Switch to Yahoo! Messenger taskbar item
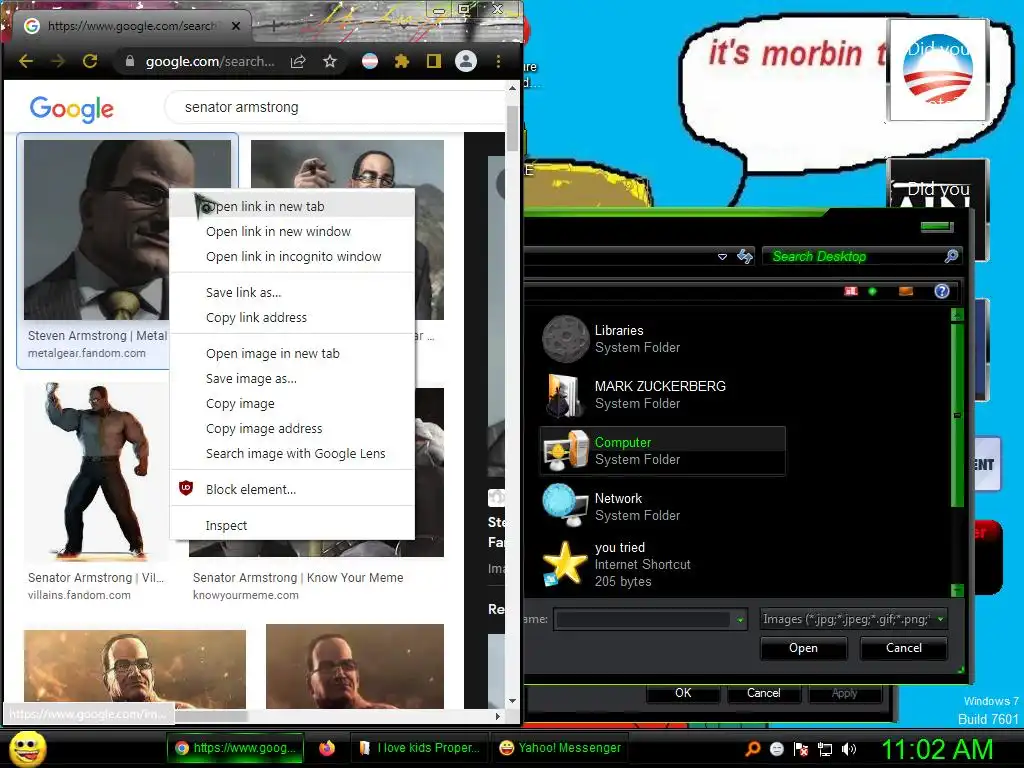The image size is (1024, 768). [560, 748]
